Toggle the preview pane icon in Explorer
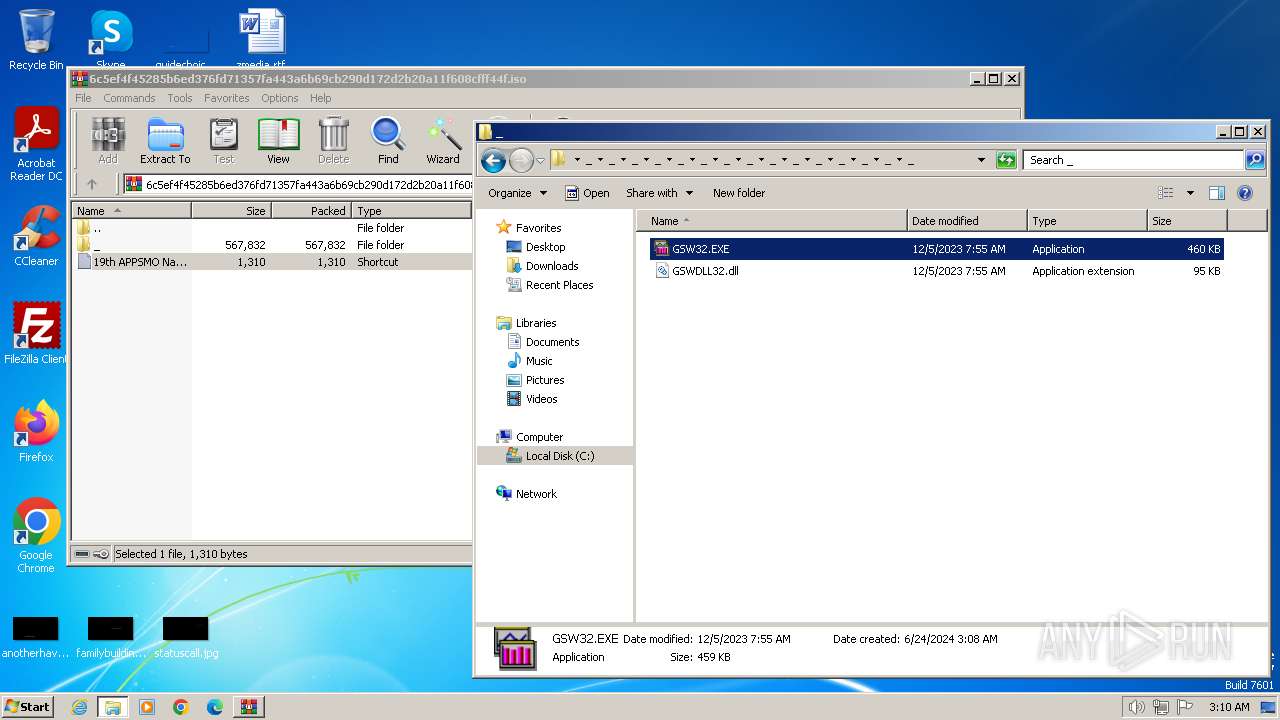The image size is (1280, 720). pos(1217,193)
